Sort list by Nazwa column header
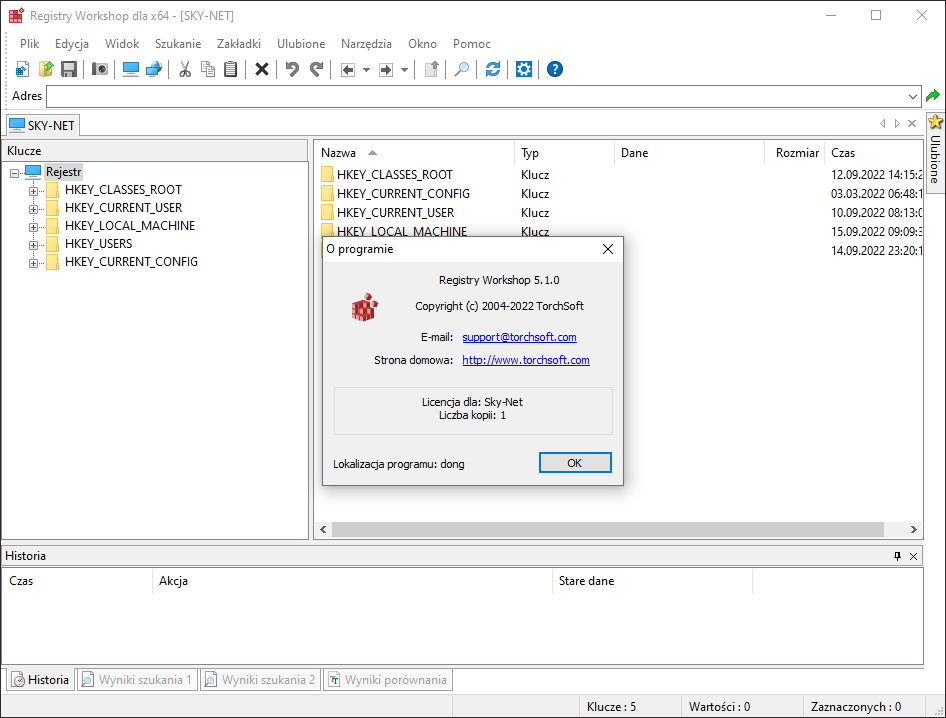The image size is (946, 718). pyautogui.click(x=416, y=153)
